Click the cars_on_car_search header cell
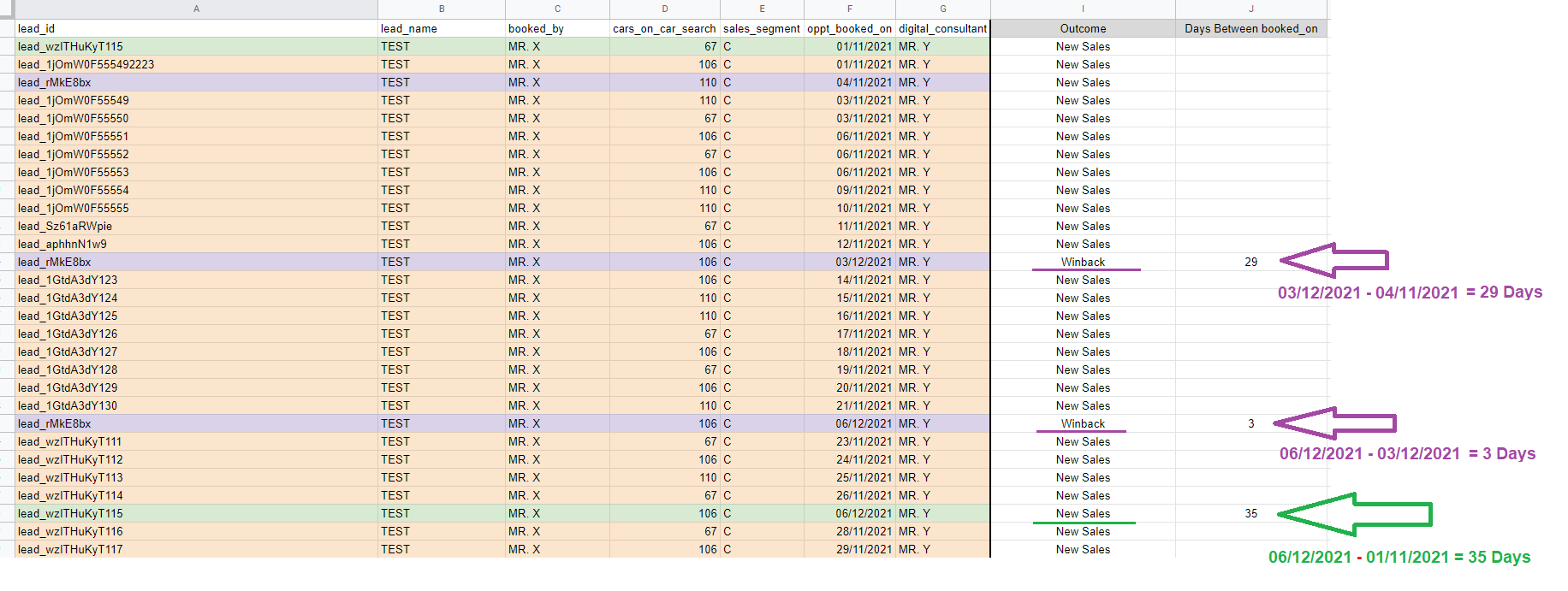 pyautogui.click(x=665, y=28)
